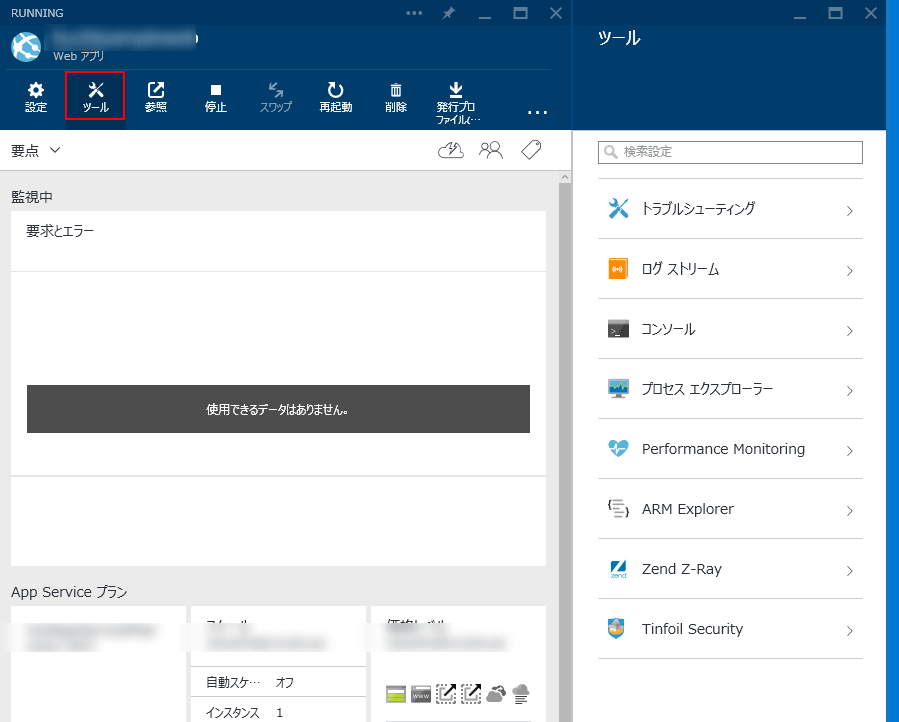Click the 参照 browse icon

tap(155, 96)
